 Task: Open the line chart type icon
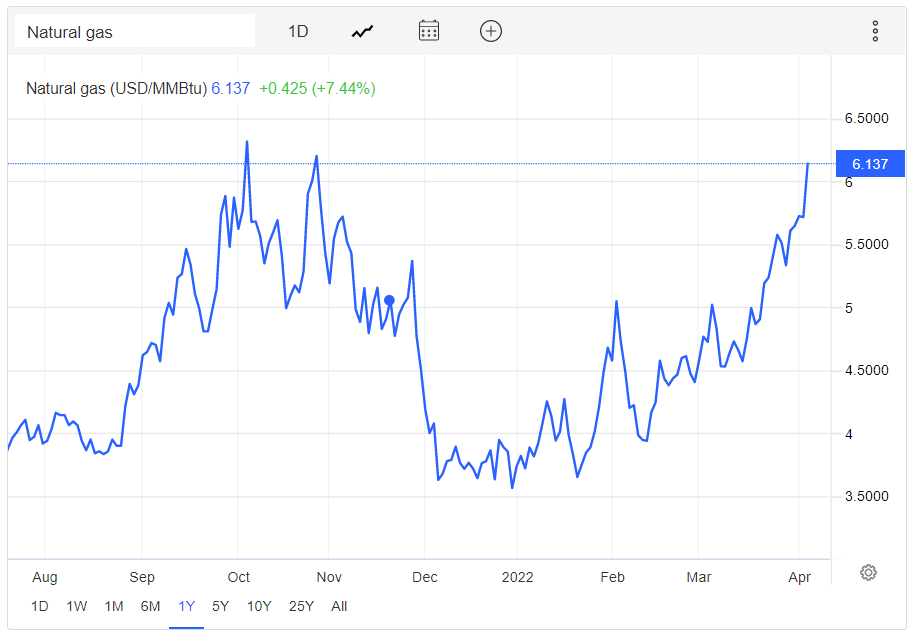click(362, 32)
